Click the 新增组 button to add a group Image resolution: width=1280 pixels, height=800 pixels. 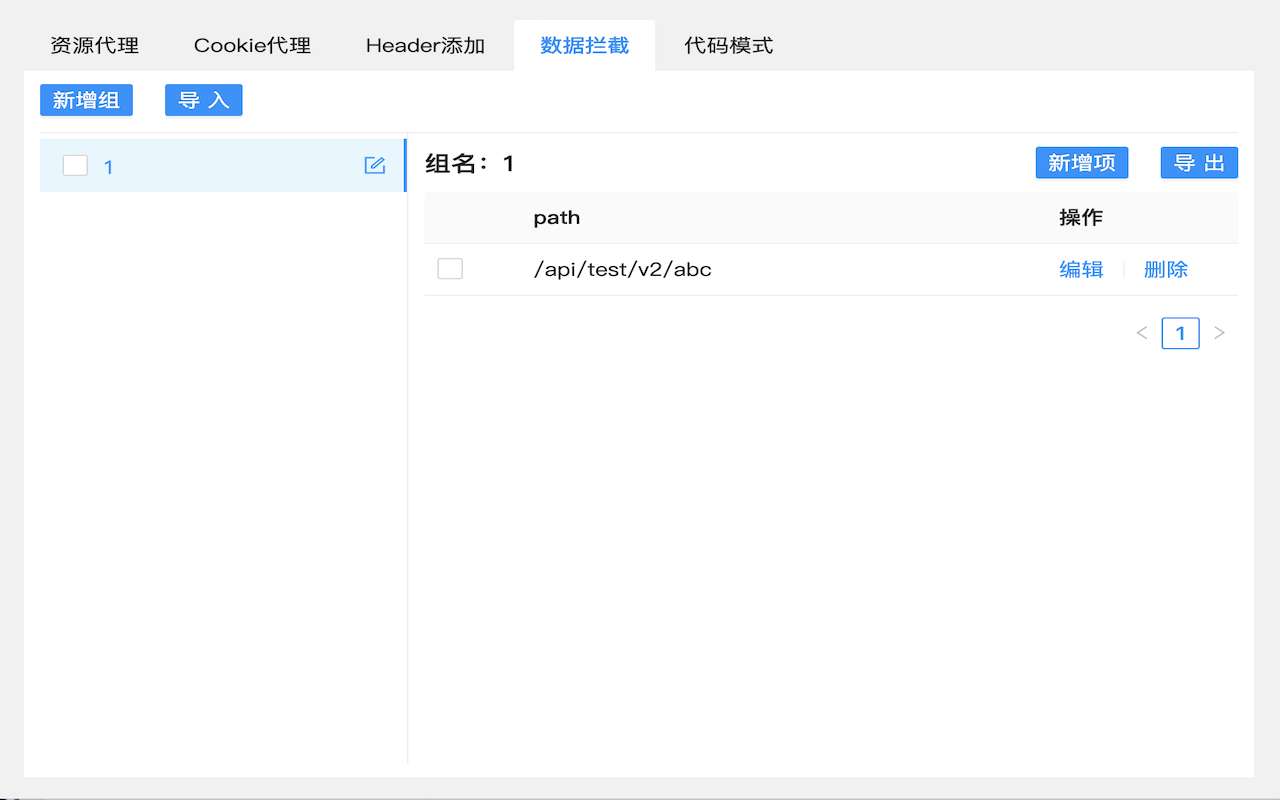click(86, 100)
